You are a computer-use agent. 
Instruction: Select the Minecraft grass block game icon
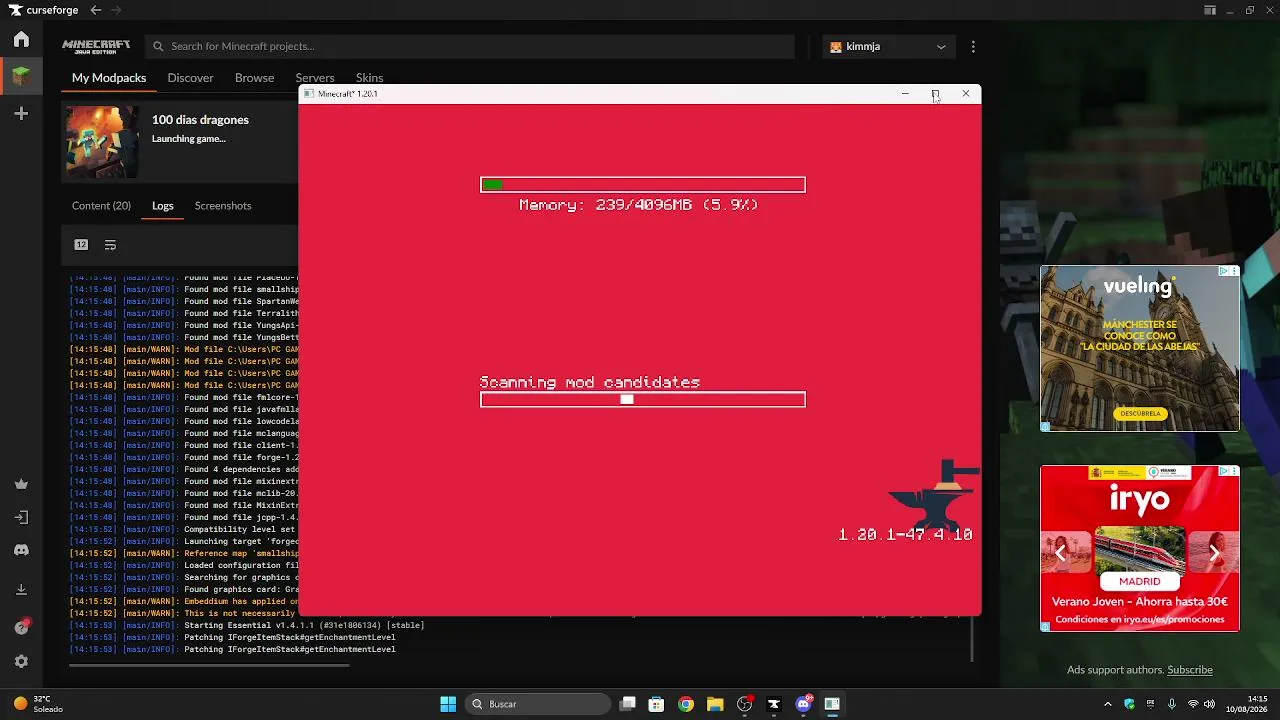(x=21, y=75)
